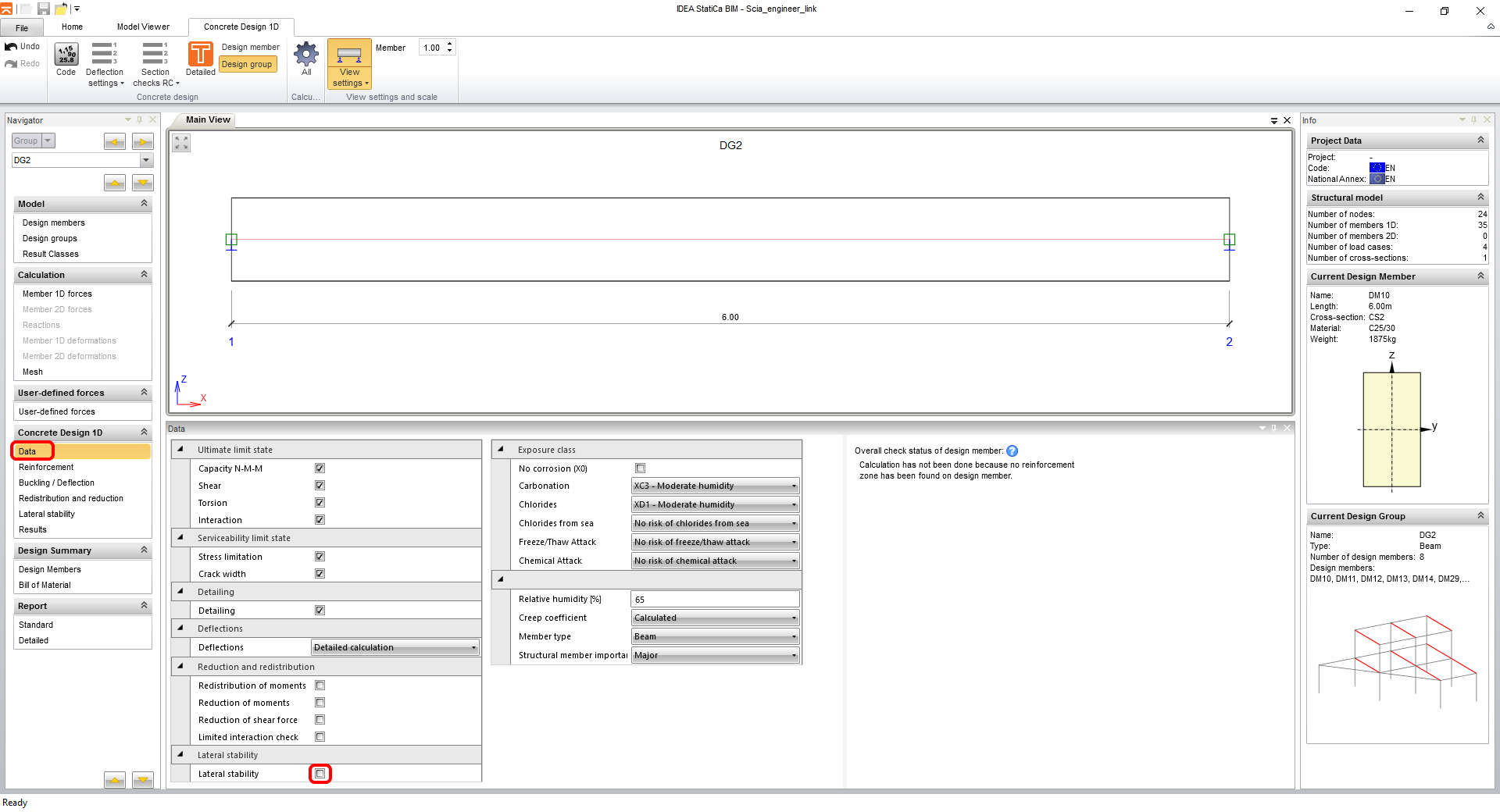The width and height of the screenshot is (1500, 812).
Task: Click the All calculation gear icon
Action: tap(305, 59)
